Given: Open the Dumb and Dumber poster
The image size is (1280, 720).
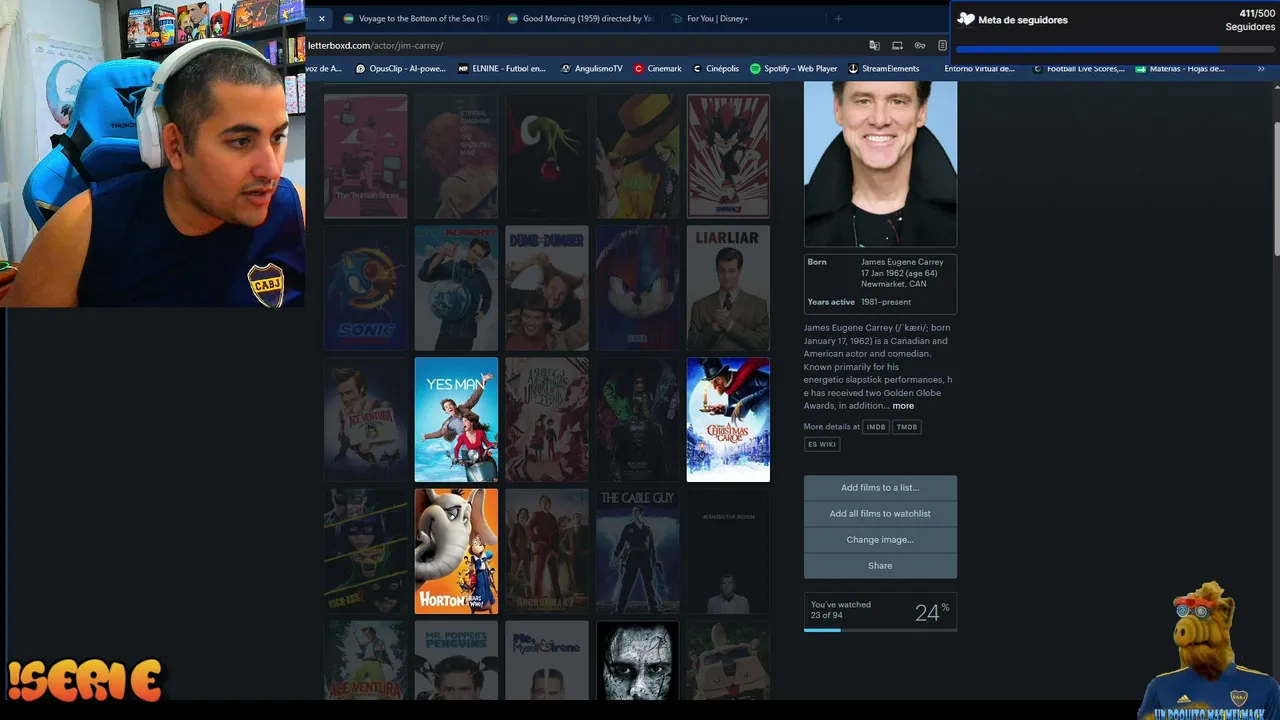Looking at the screenshot, I should (546, 288).
